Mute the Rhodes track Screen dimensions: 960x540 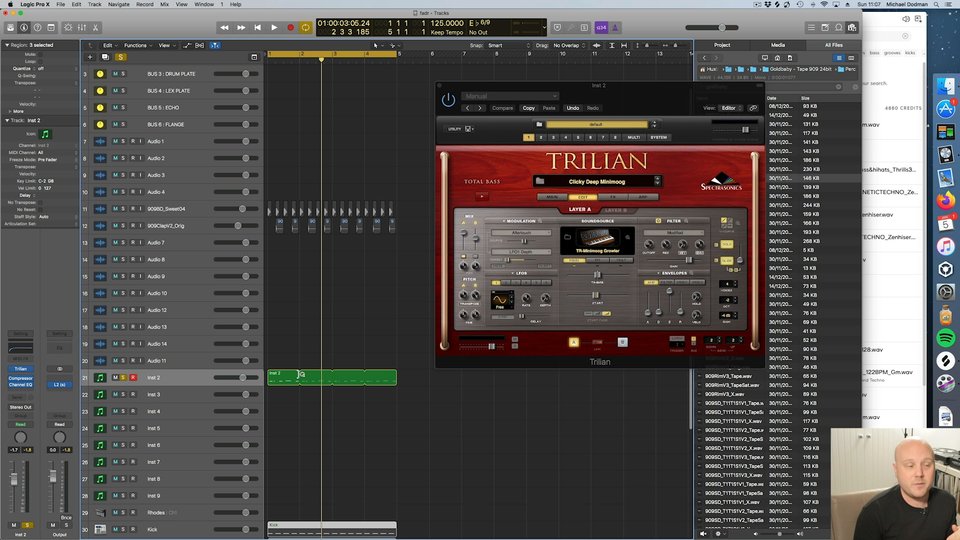point(115,512)
